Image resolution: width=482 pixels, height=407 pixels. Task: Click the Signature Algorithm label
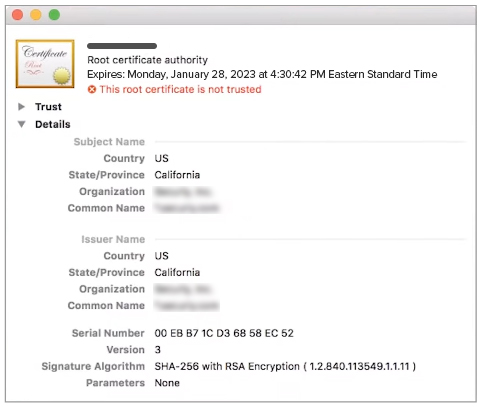pyautogui.click(x=93, y=366)
